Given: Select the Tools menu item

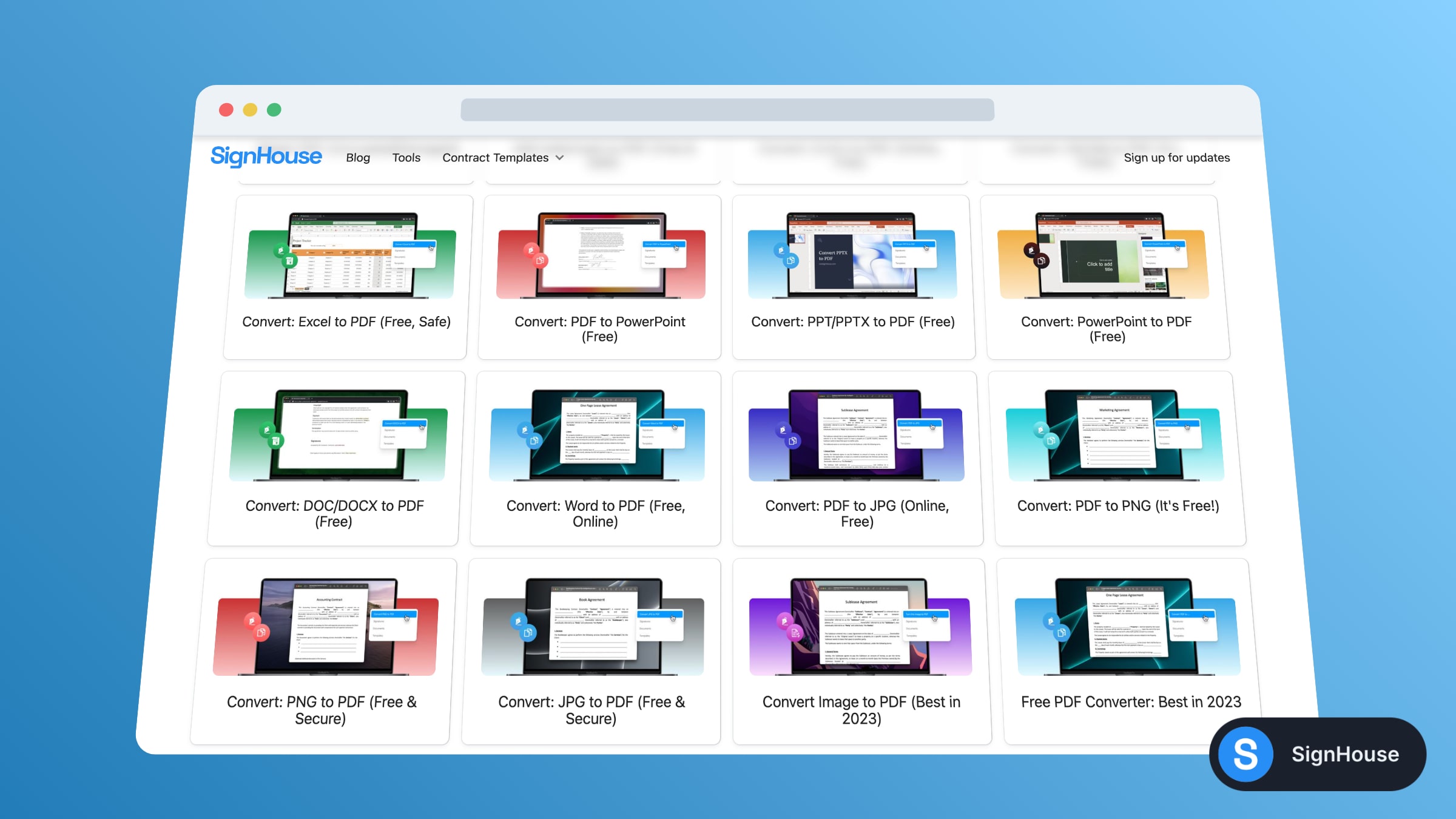Looking at the screenshot, I should click(406, 157).
